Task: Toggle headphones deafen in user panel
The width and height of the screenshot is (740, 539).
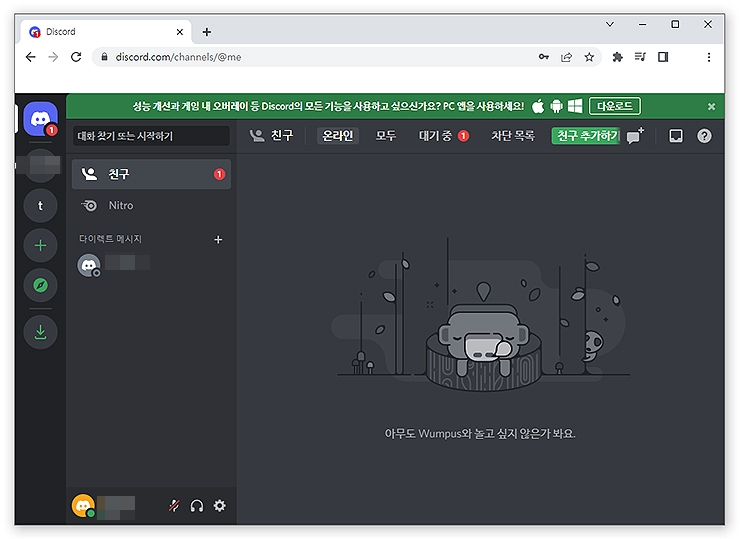Action: coord(197,506)
